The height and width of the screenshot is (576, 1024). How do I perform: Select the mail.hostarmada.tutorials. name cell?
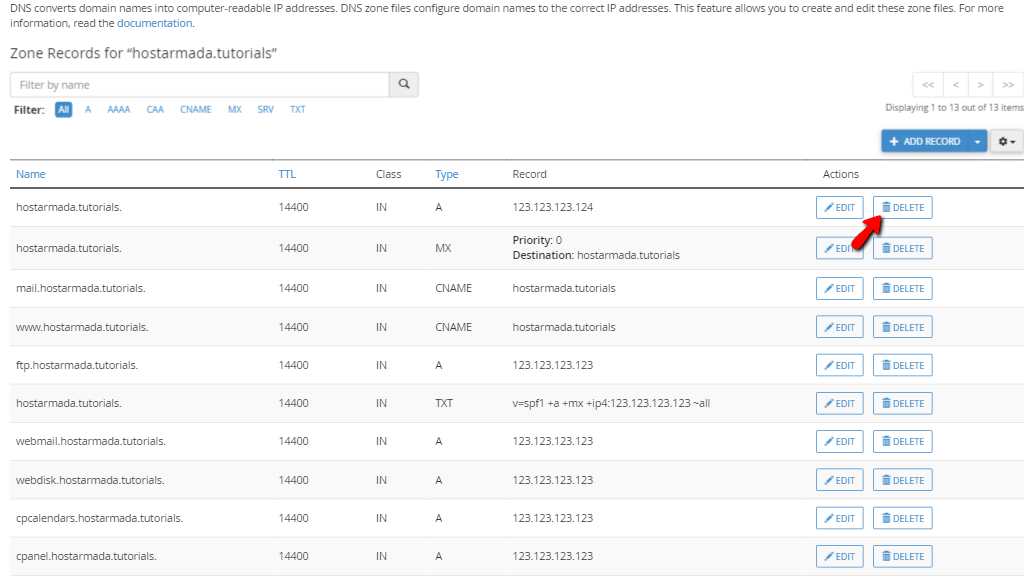point(80,288)
